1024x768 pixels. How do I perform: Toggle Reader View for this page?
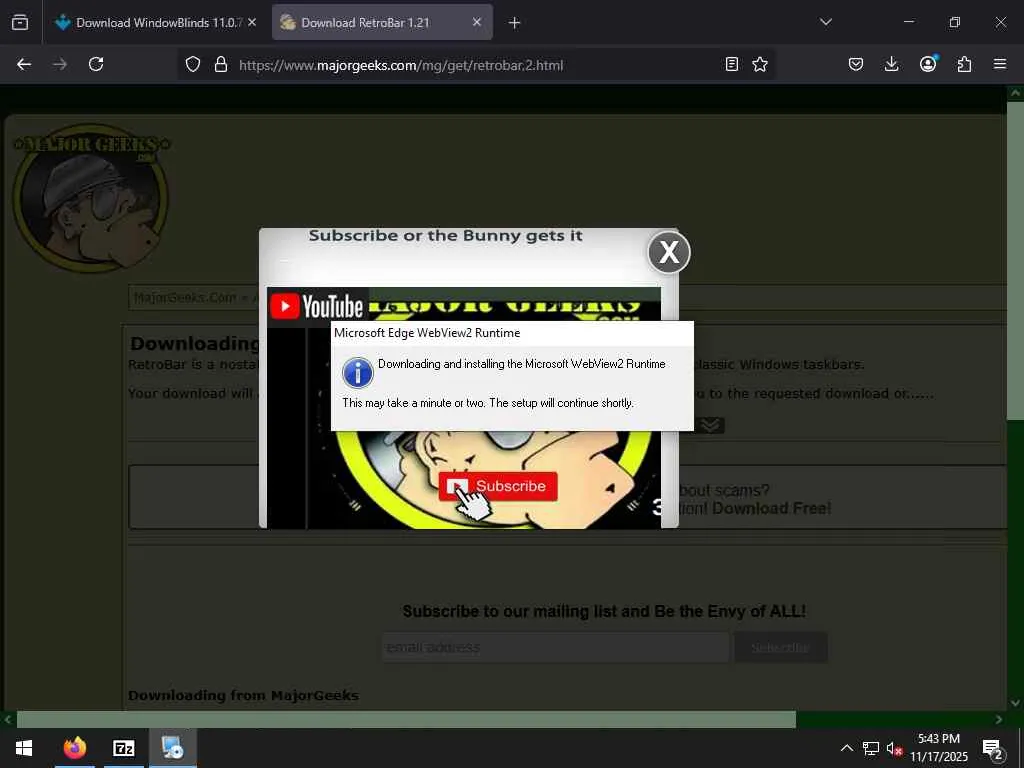(732, 65)
